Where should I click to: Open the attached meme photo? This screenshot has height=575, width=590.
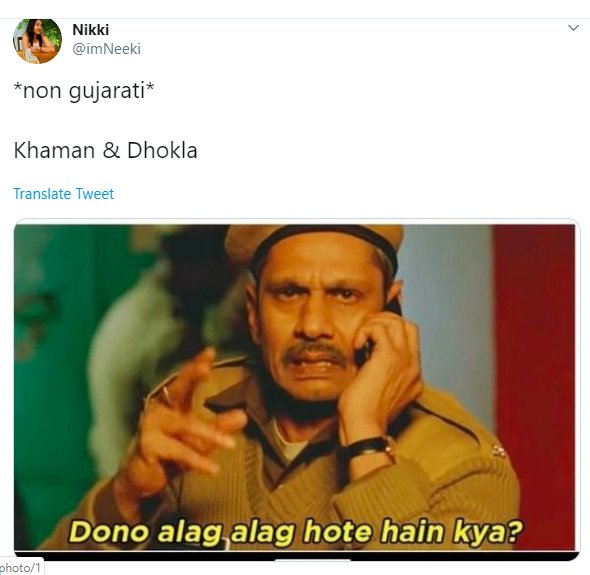(295, 388)
